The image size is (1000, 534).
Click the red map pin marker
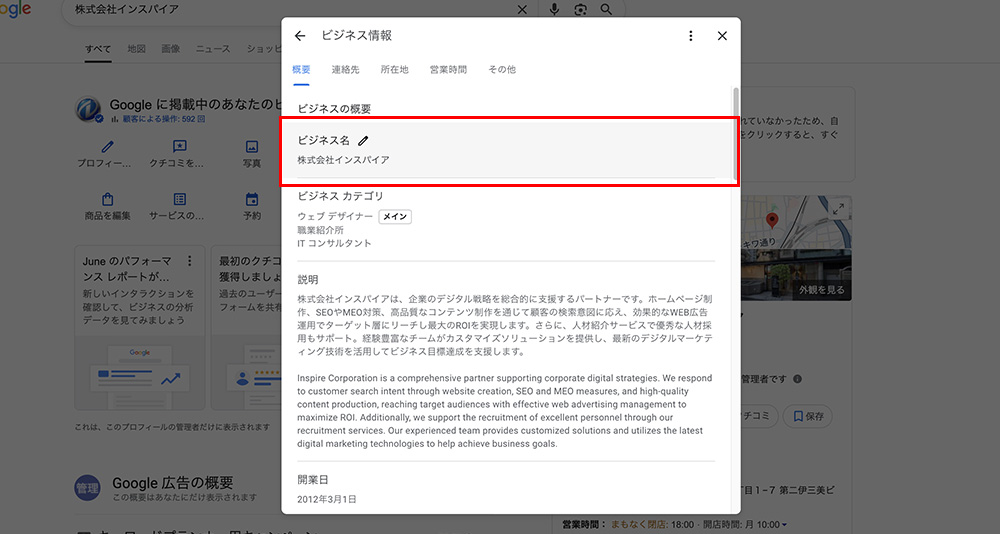coord(772,221)
